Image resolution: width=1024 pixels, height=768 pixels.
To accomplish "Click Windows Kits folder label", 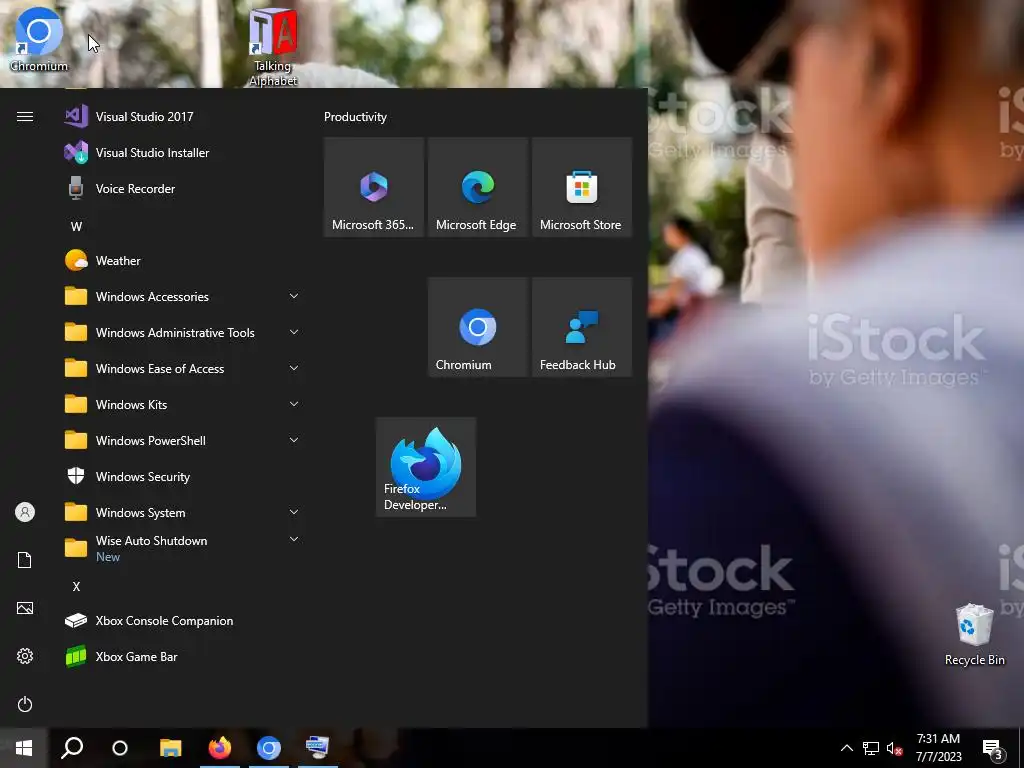I will tap(131, 405).
